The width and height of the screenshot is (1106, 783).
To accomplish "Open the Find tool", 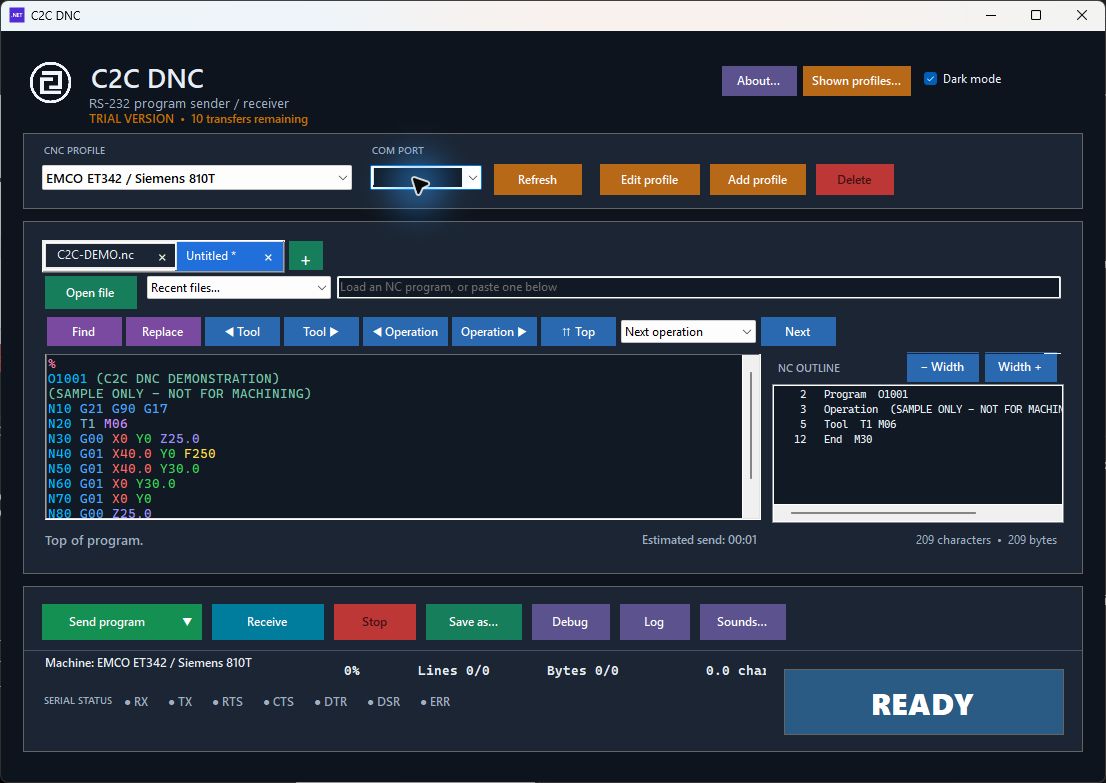I will pyautogui.click(x=83, y=332).
